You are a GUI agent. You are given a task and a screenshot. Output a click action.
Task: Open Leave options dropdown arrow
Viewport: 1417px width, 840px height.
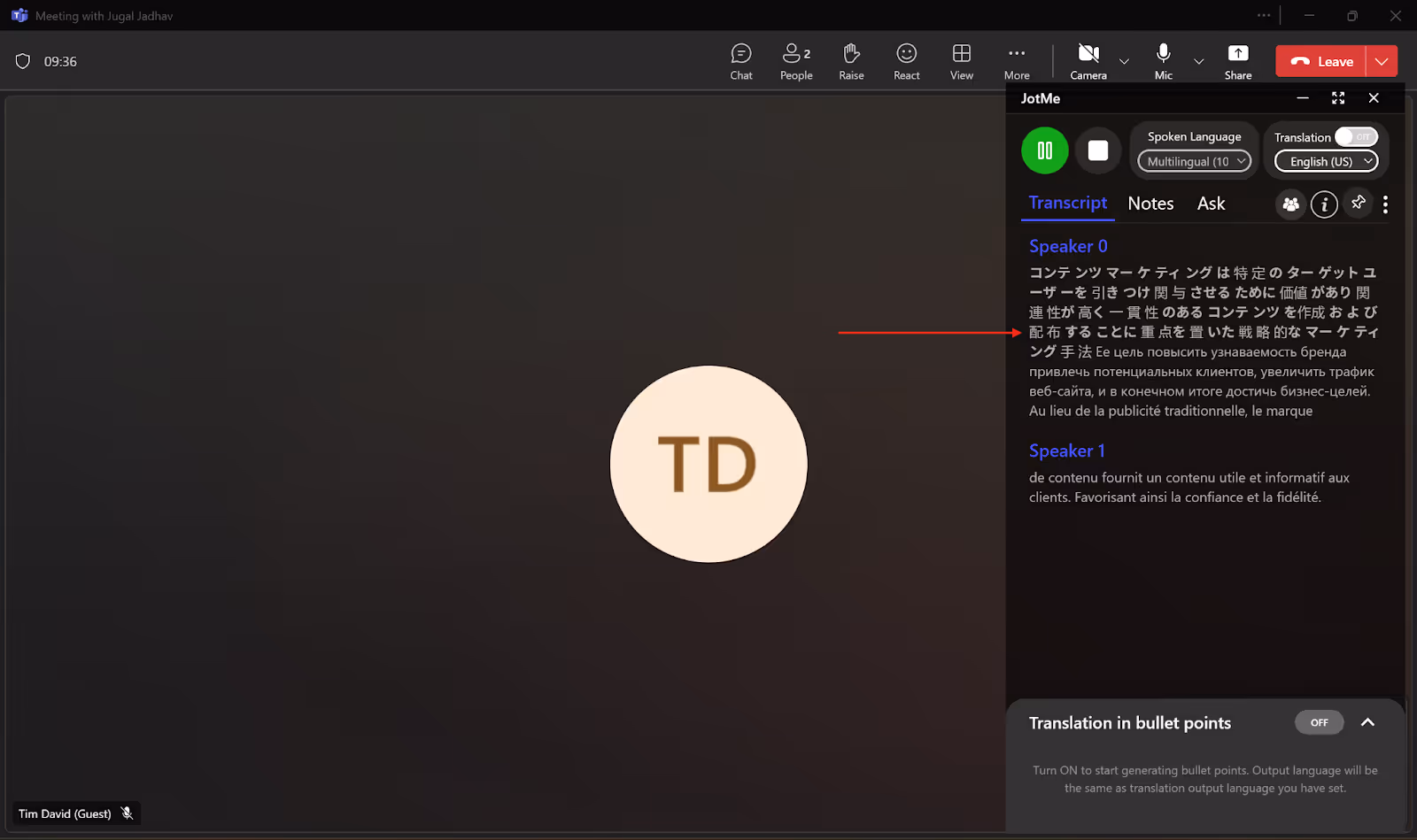tap(1382, 61)
